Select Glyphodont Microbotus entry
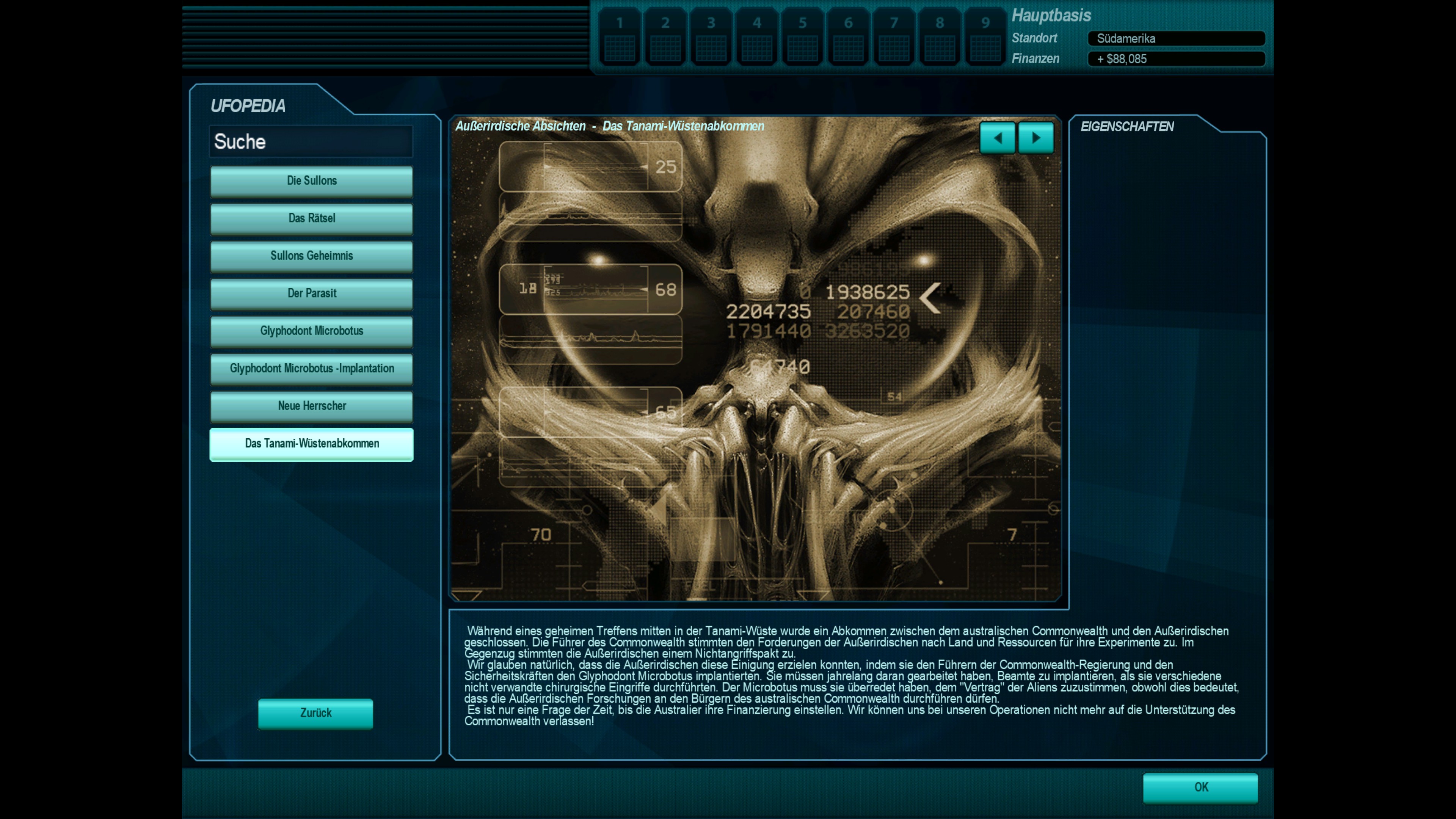This screenshot has height=819, width=1456. click(x=311, y=331)
